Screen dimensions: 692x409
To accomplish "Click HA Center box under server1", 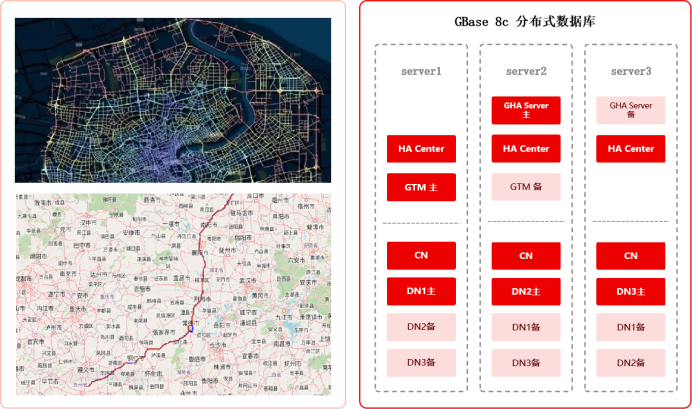I will [421, 149].
